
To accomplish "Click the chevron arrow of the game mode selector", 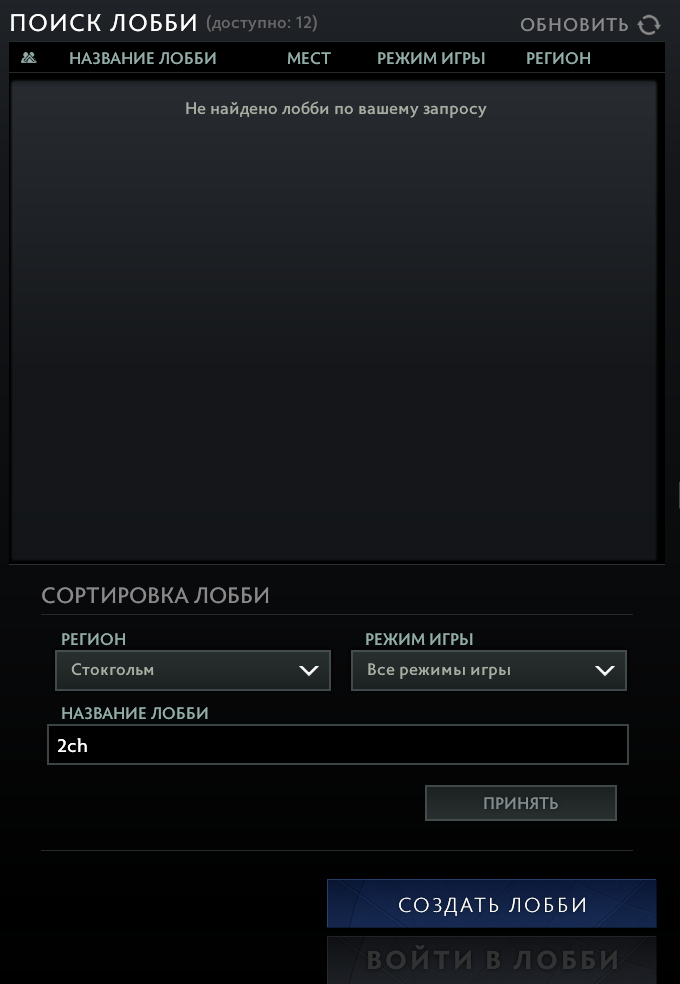I will point(605,671).
